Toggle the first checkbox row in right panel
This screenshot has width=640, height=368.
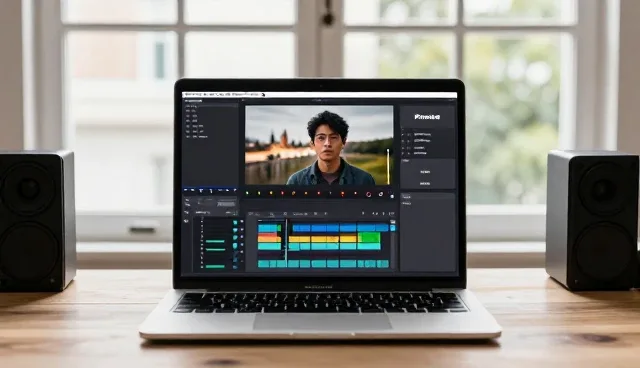tap(417, 134)
